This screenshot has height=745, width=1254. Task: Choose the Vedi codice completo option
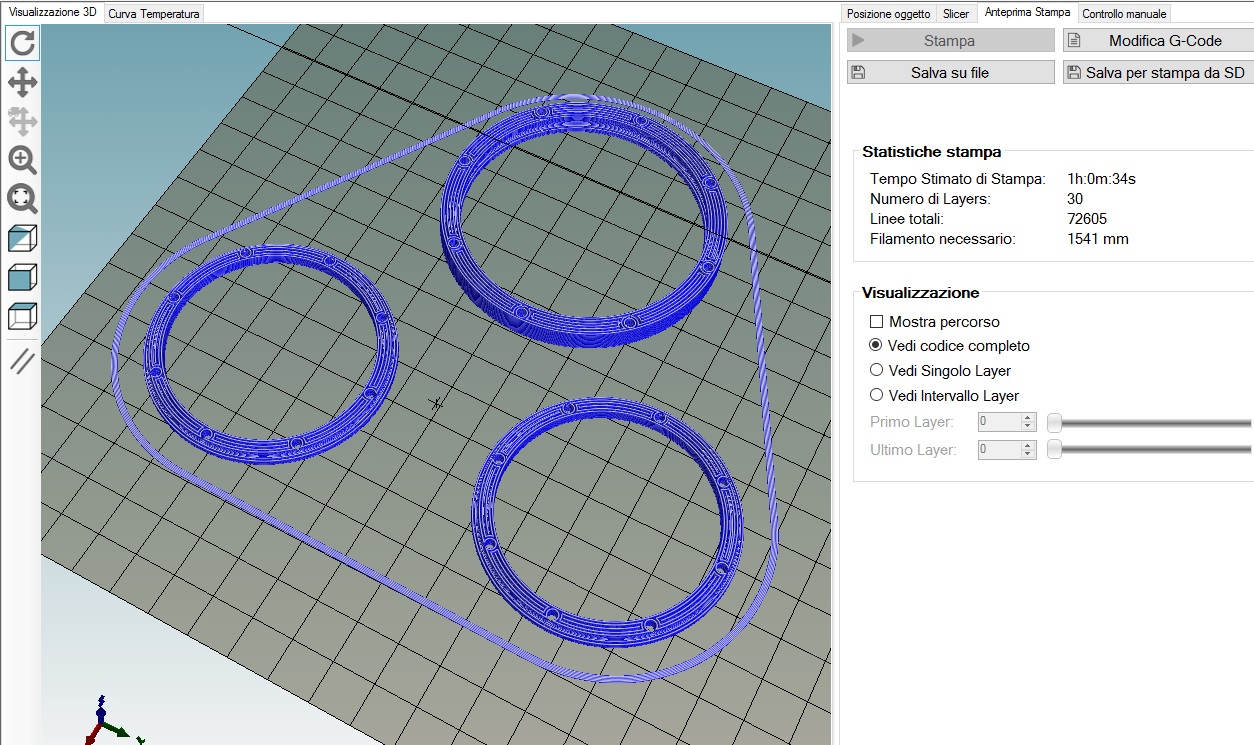coord(877,346)
